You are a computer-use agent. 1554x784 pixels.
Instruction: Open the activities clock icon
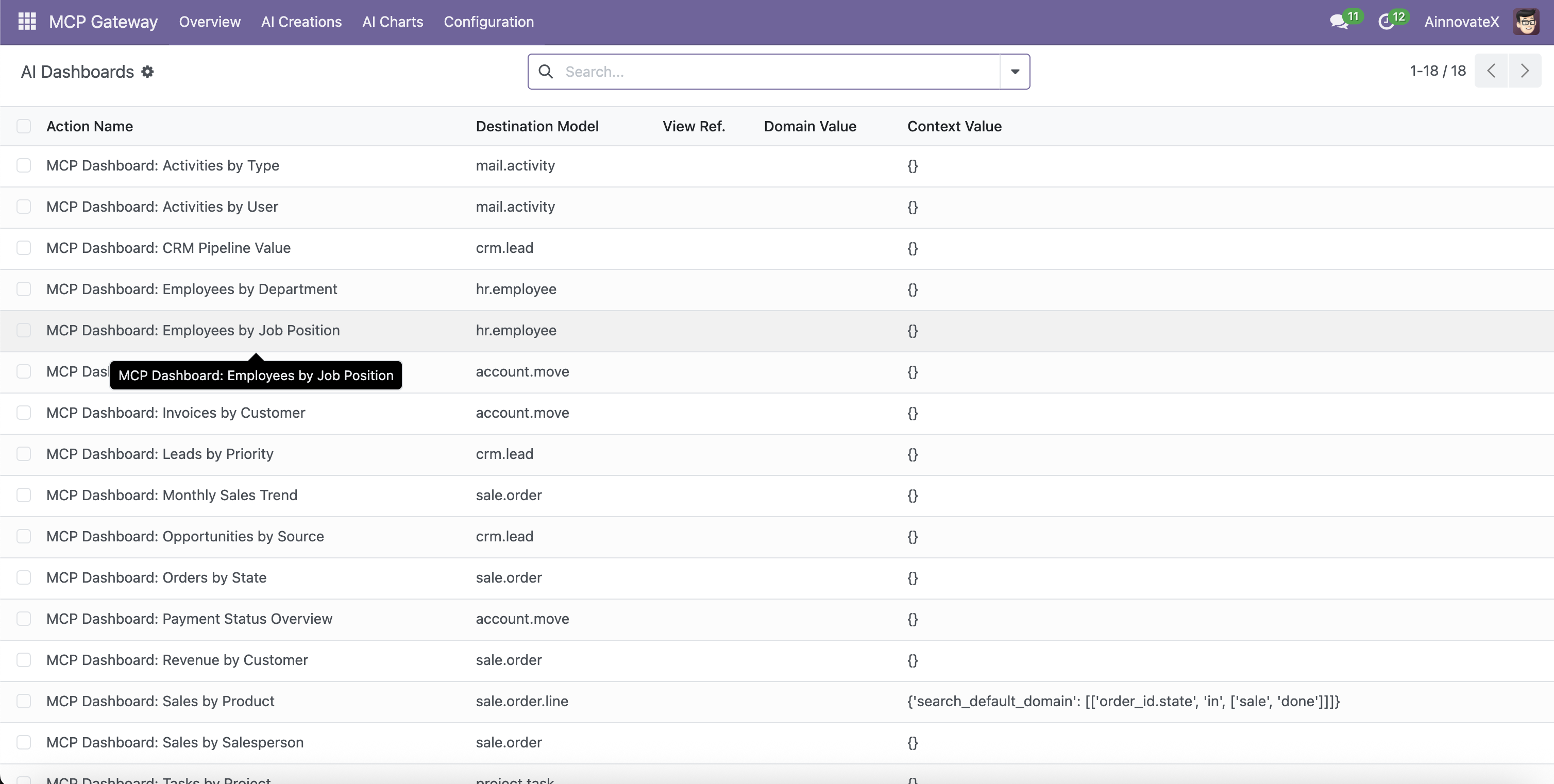tap(1386, 22)
